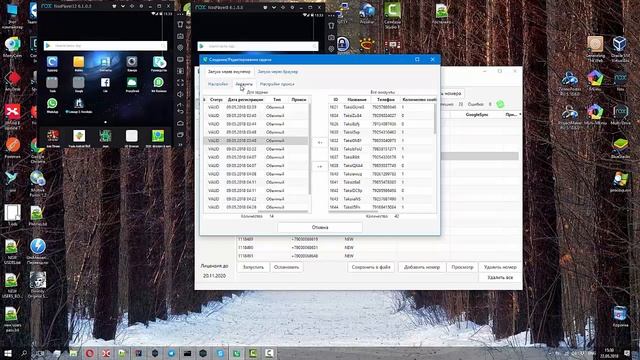Expand the chevron menu in left Nox title bar
Viewport: 640px width, 360px height.
coord(123,7)
